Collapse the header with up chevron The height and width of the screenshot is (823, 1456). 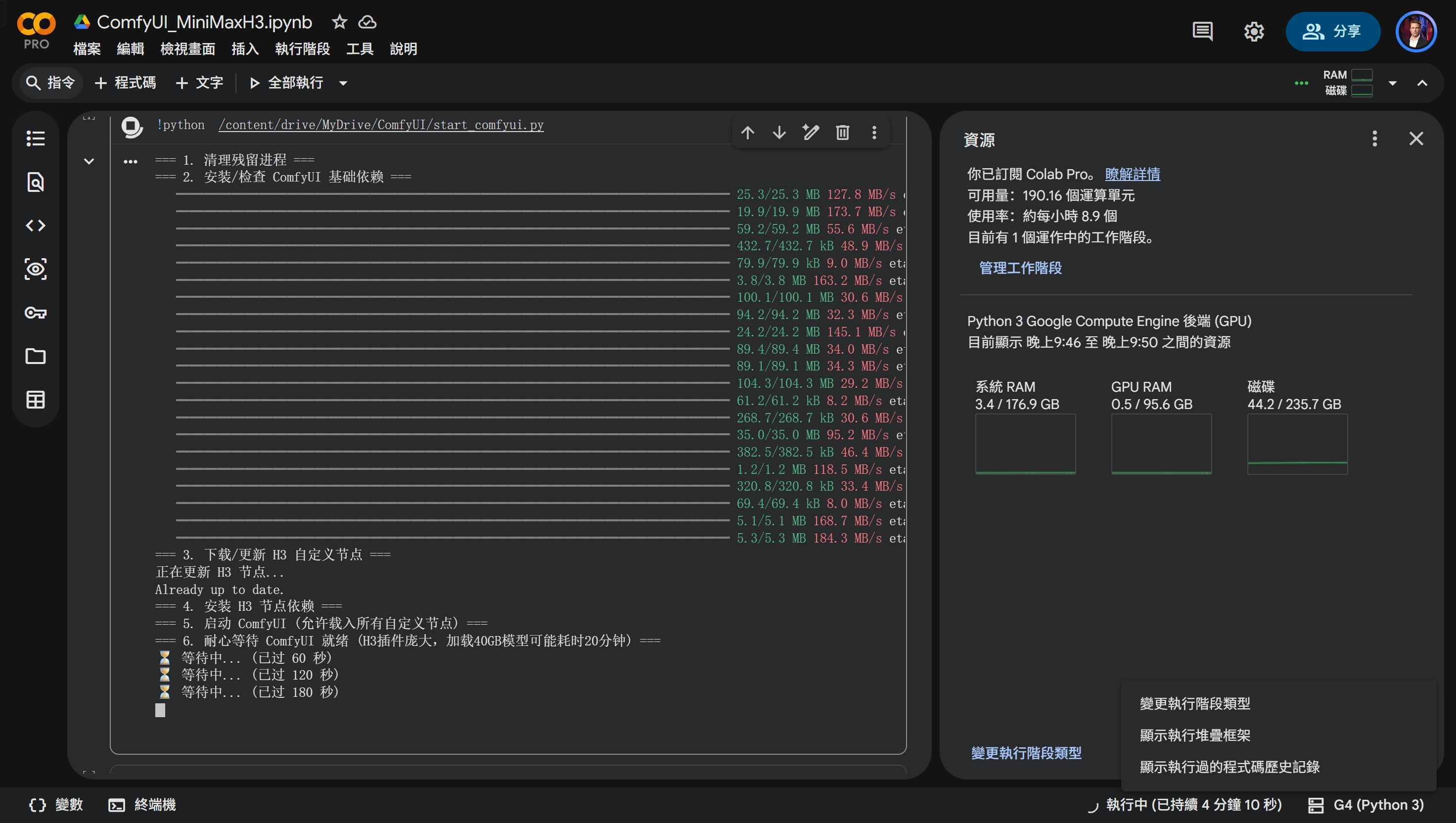coord(1422,83)
